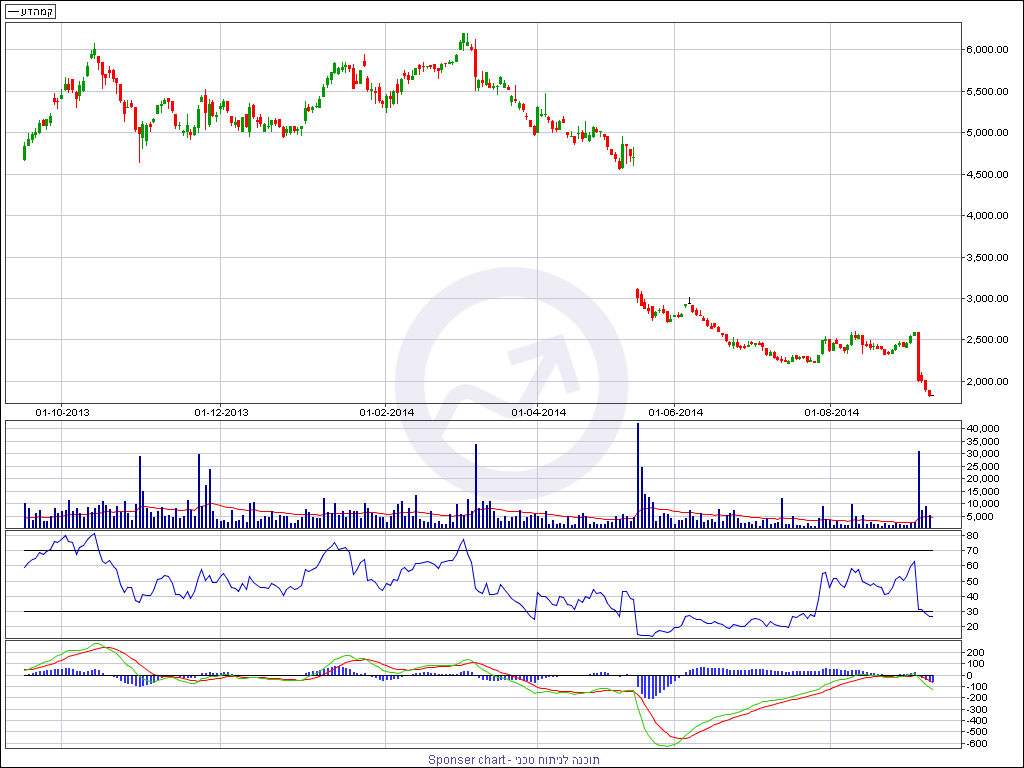Select the 01-12-2013 date label
1024x768 pixels.
(221, 412)
